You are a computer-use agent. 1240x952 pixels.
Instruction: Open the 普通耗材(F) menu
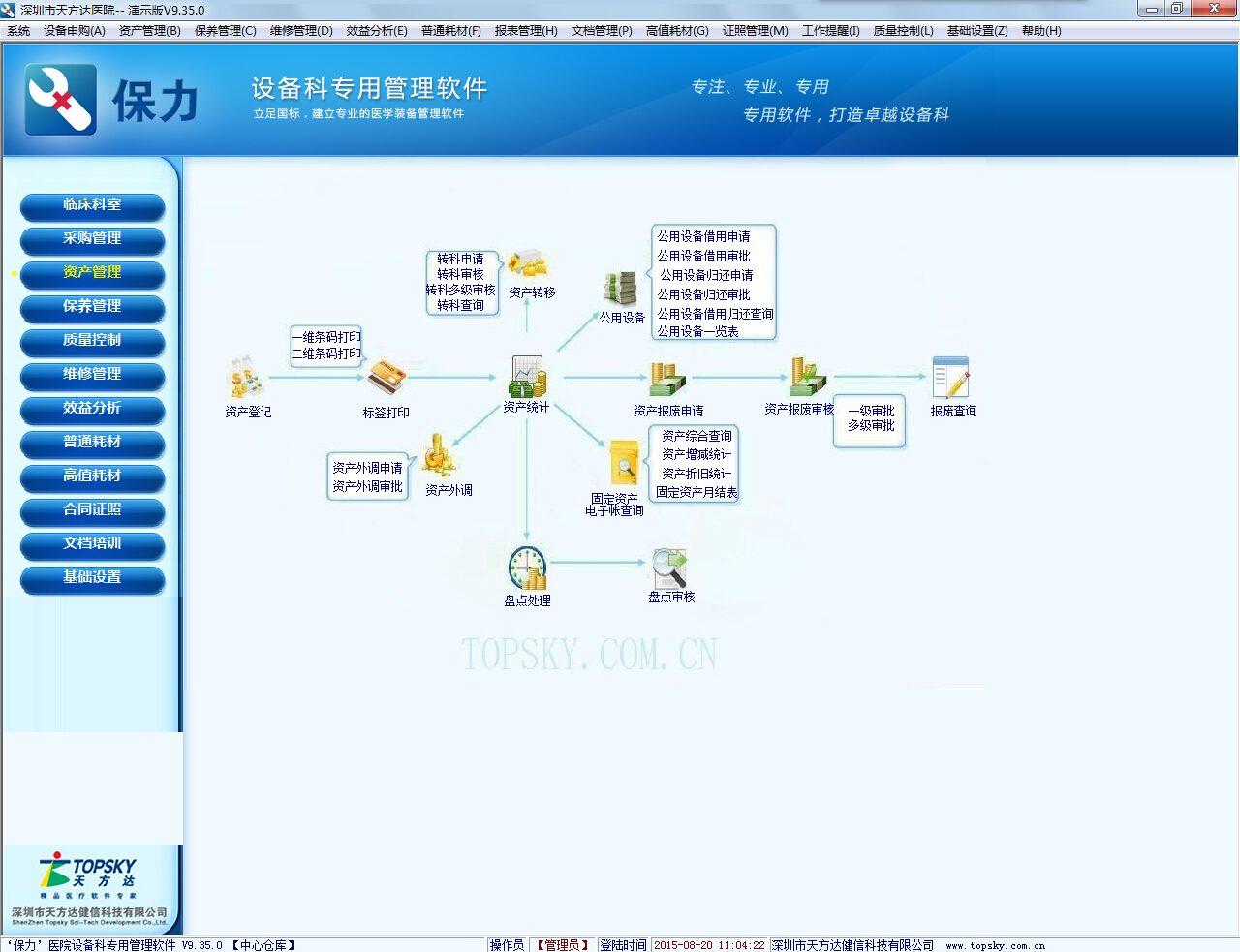(x=451, y=31)
